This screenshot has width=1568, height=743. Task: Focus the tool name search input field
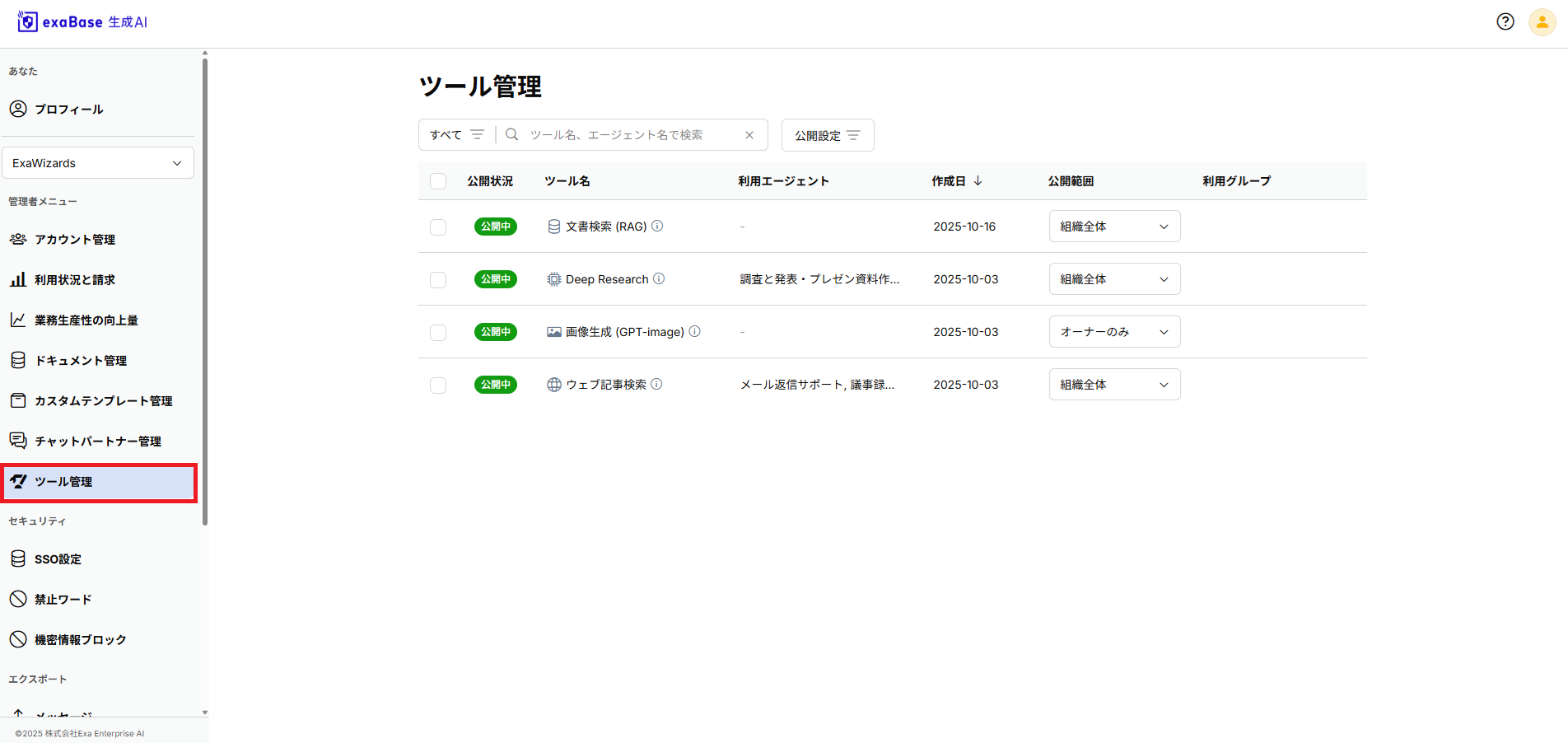pyautogui.click(x=632, y=135)
